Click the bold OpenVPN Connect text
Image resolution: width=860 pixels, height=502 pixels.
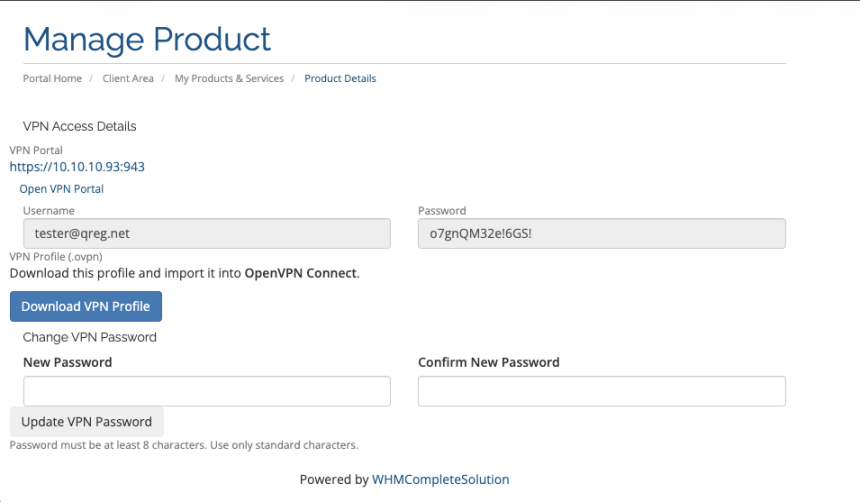[300, 272]
